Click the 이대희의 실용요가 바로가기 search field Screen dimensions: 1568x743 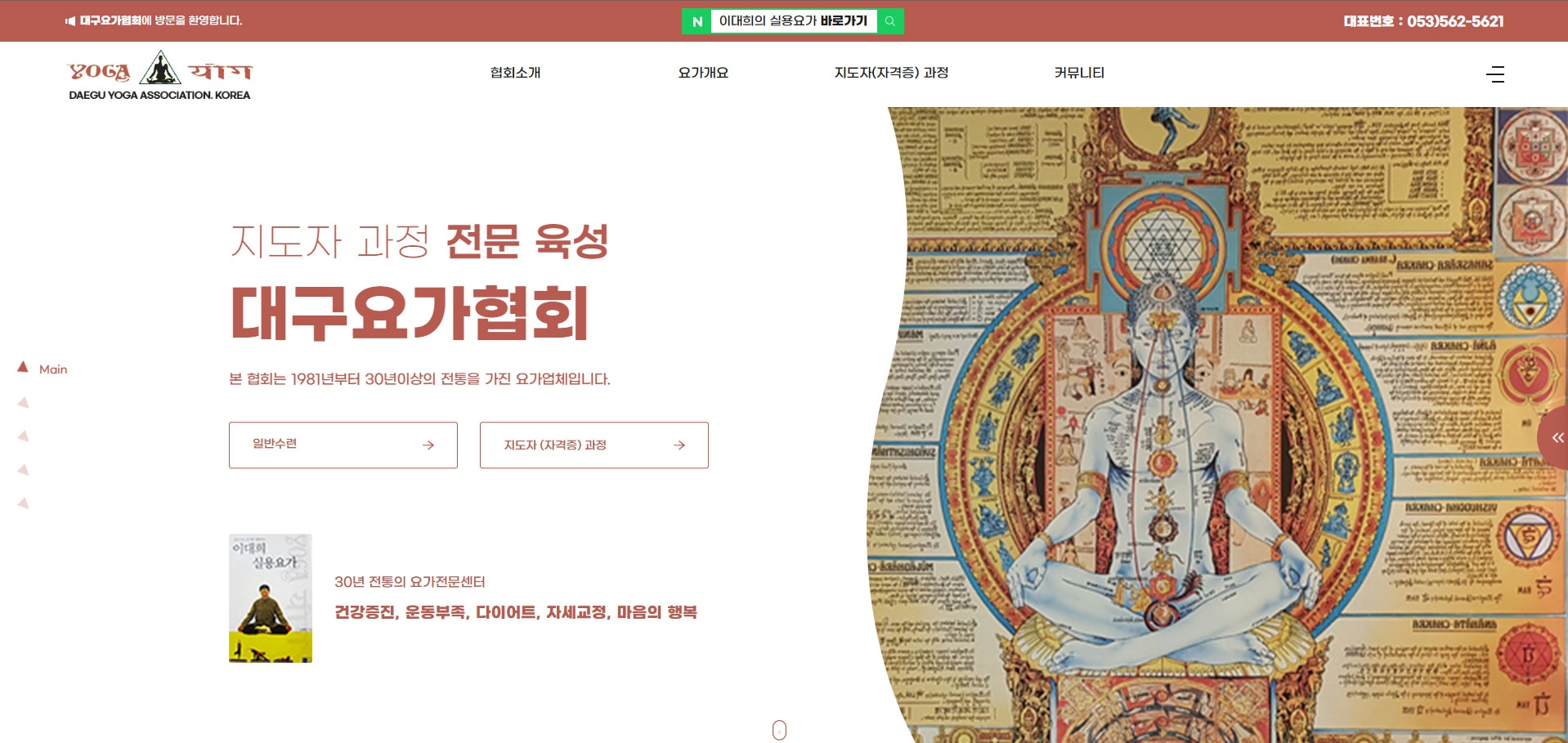point(793,21)
